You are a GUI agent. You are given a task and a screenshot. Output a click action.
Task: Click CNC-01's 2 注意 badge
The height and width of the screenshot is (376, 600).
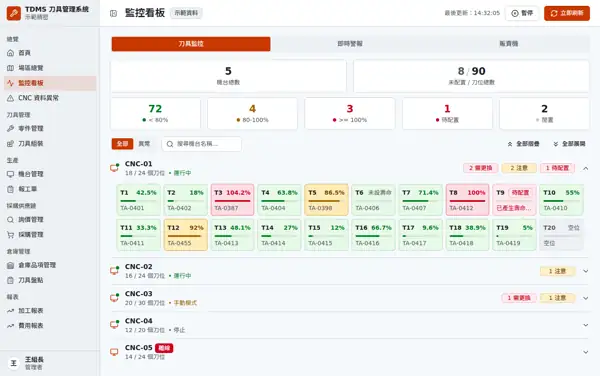519,168
